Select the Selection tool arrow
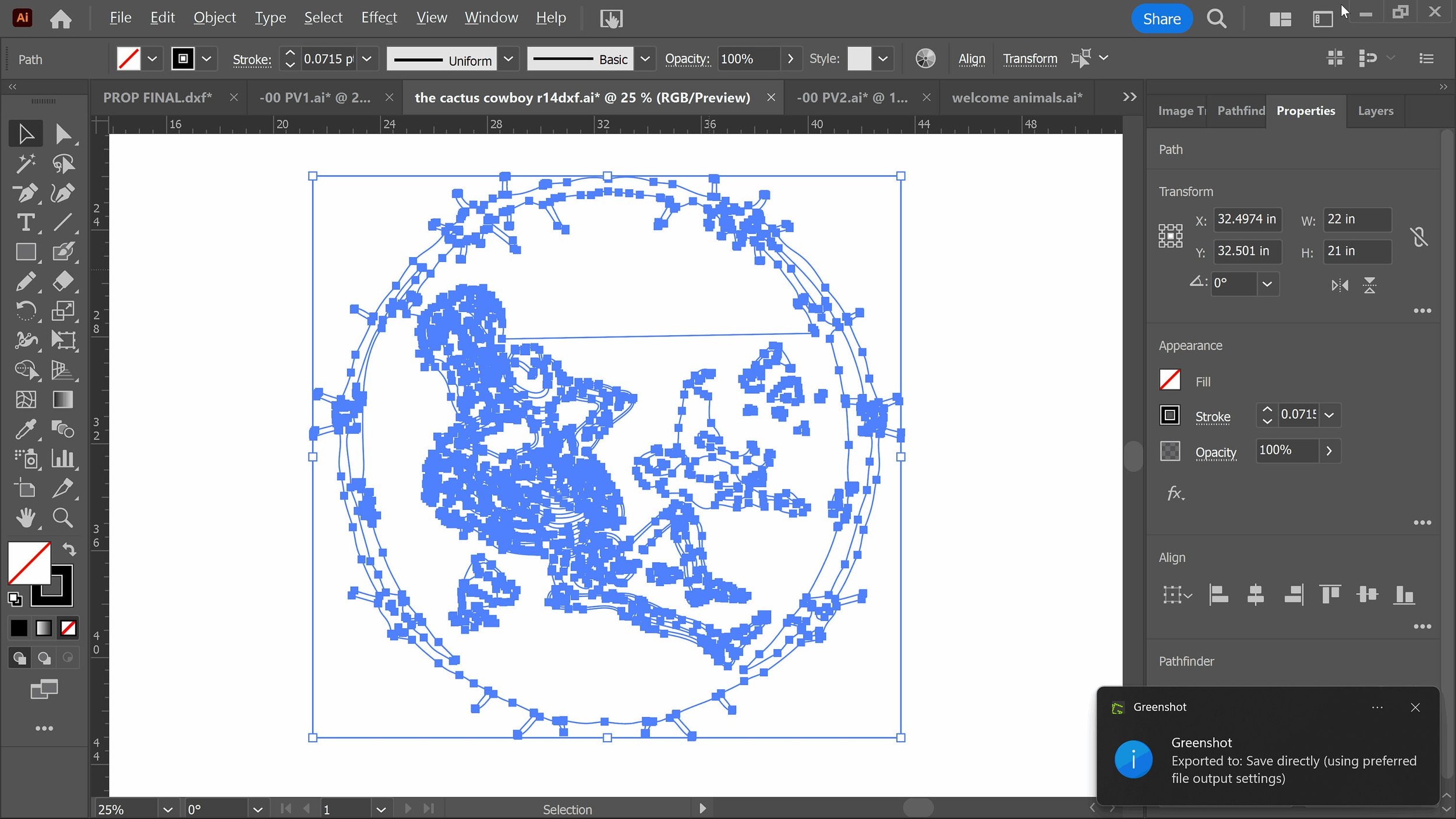The height and width of the screenshot is (819, 1456). (x=26, y=134)
